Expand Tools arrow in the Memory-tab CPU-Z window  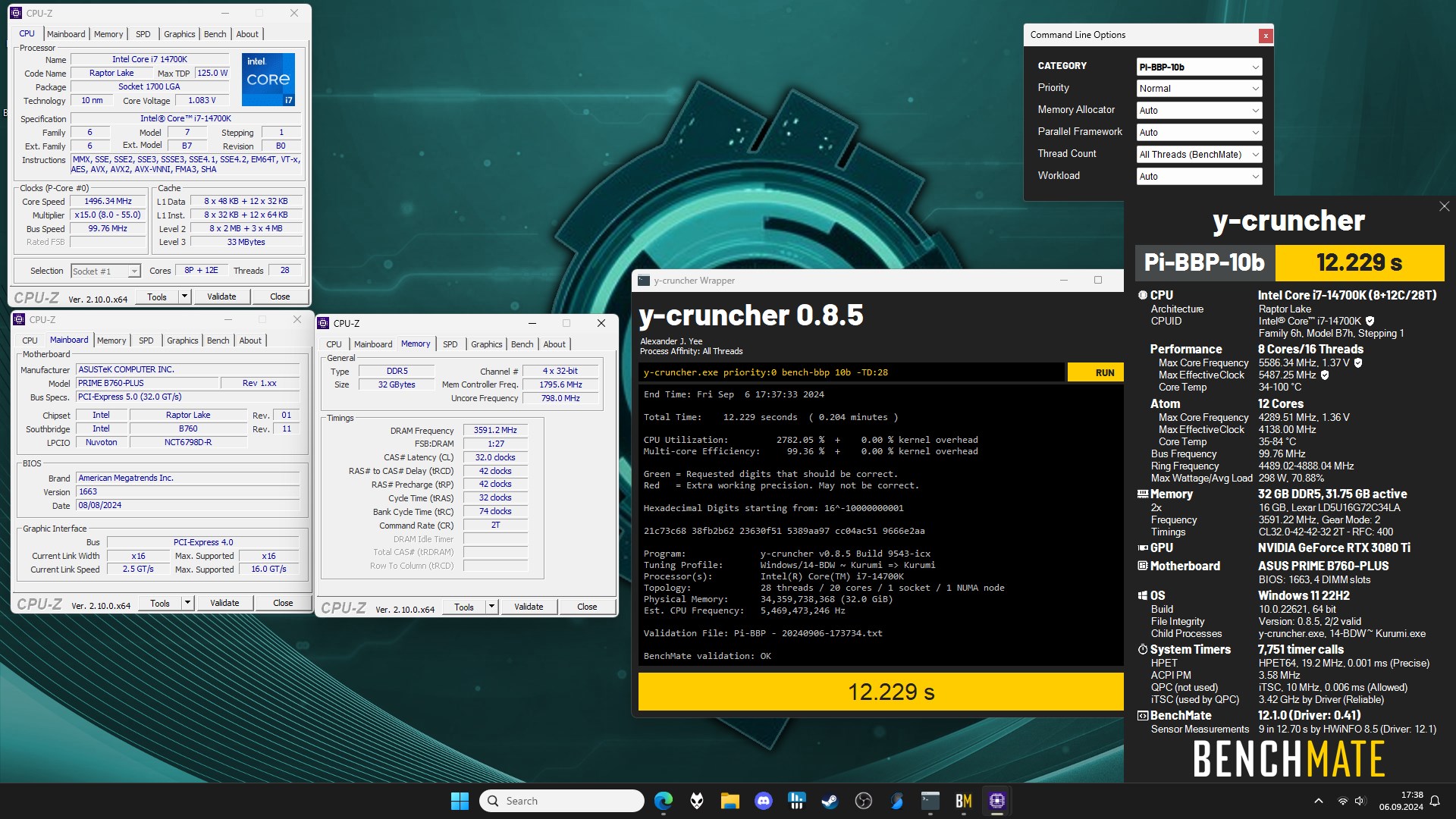491,607
